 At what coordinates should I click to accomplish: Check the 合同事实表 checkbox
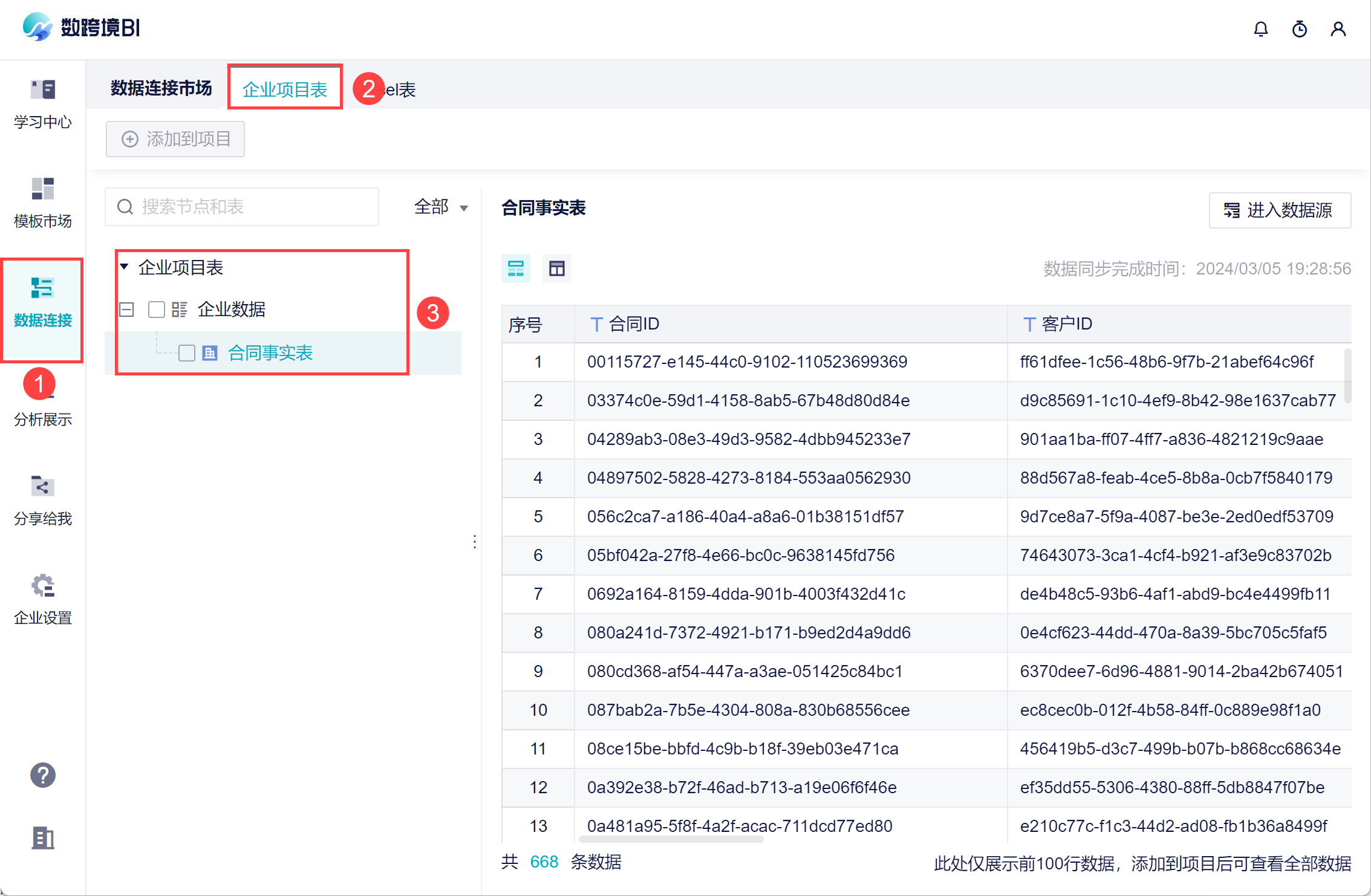point(187,353)
